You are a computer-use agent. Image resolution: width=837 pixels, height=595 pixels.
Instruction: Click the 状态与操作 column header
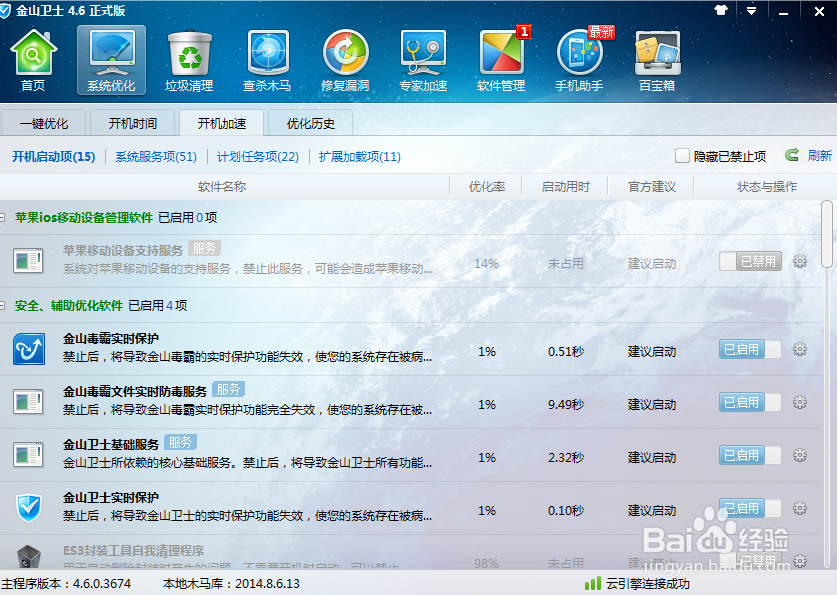pyautogui.click(x=767, y=186)
